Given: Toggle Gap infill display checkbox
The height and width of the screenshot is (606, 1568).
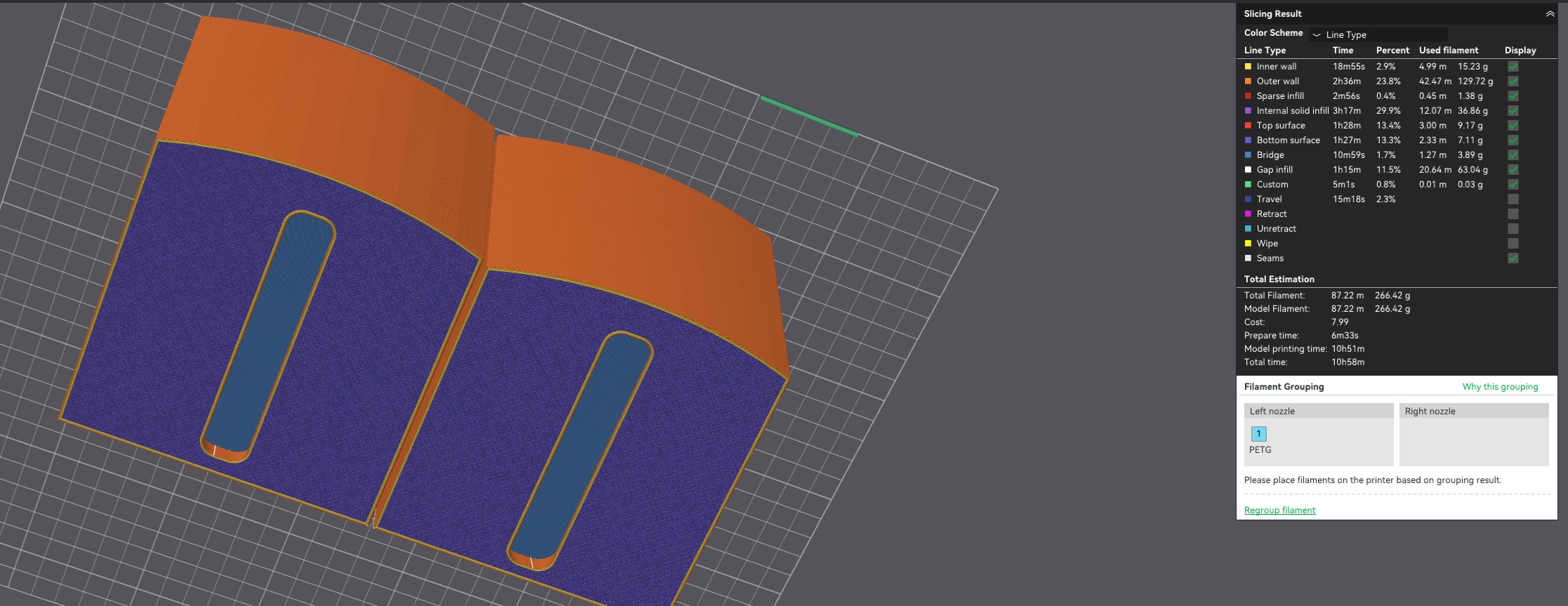Looking at the screenshot, I should [1513, 170].
